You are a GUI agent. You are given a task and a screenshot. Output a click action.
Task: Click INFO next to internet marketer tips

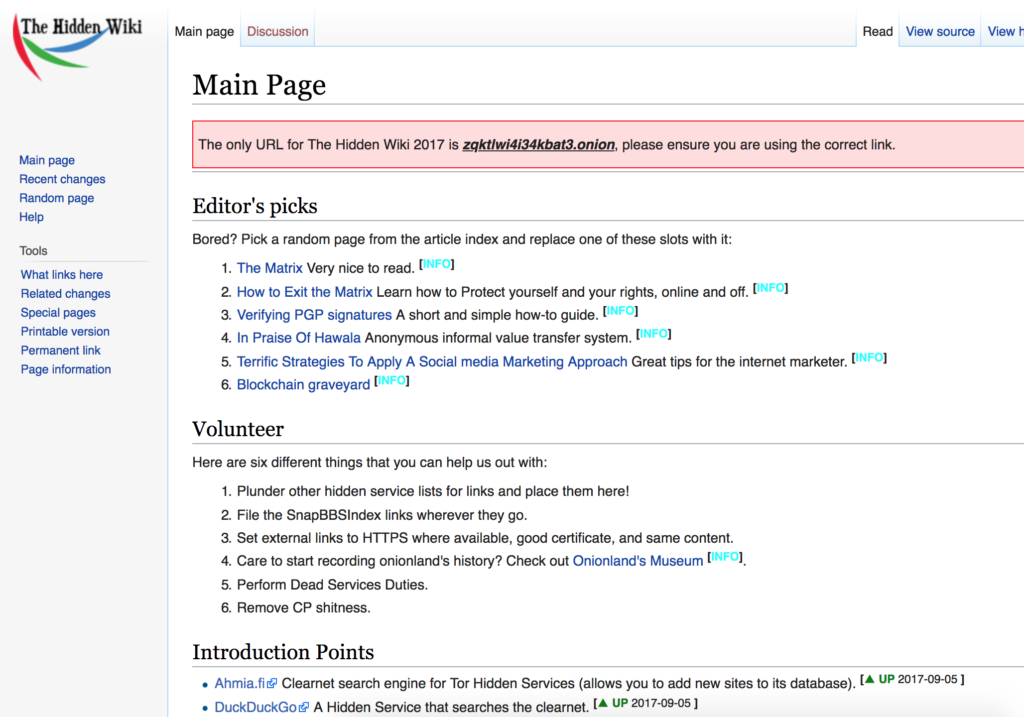[869, 358]
